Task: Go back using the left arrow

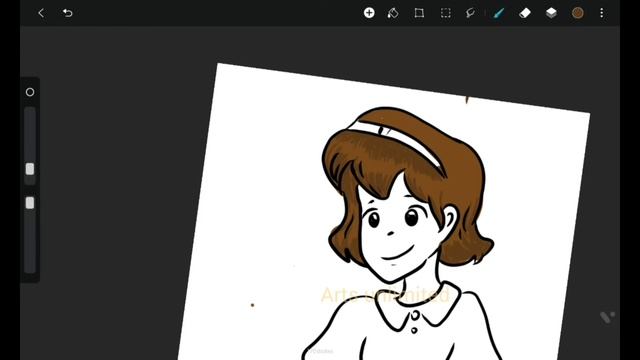Action: (41, 13)
